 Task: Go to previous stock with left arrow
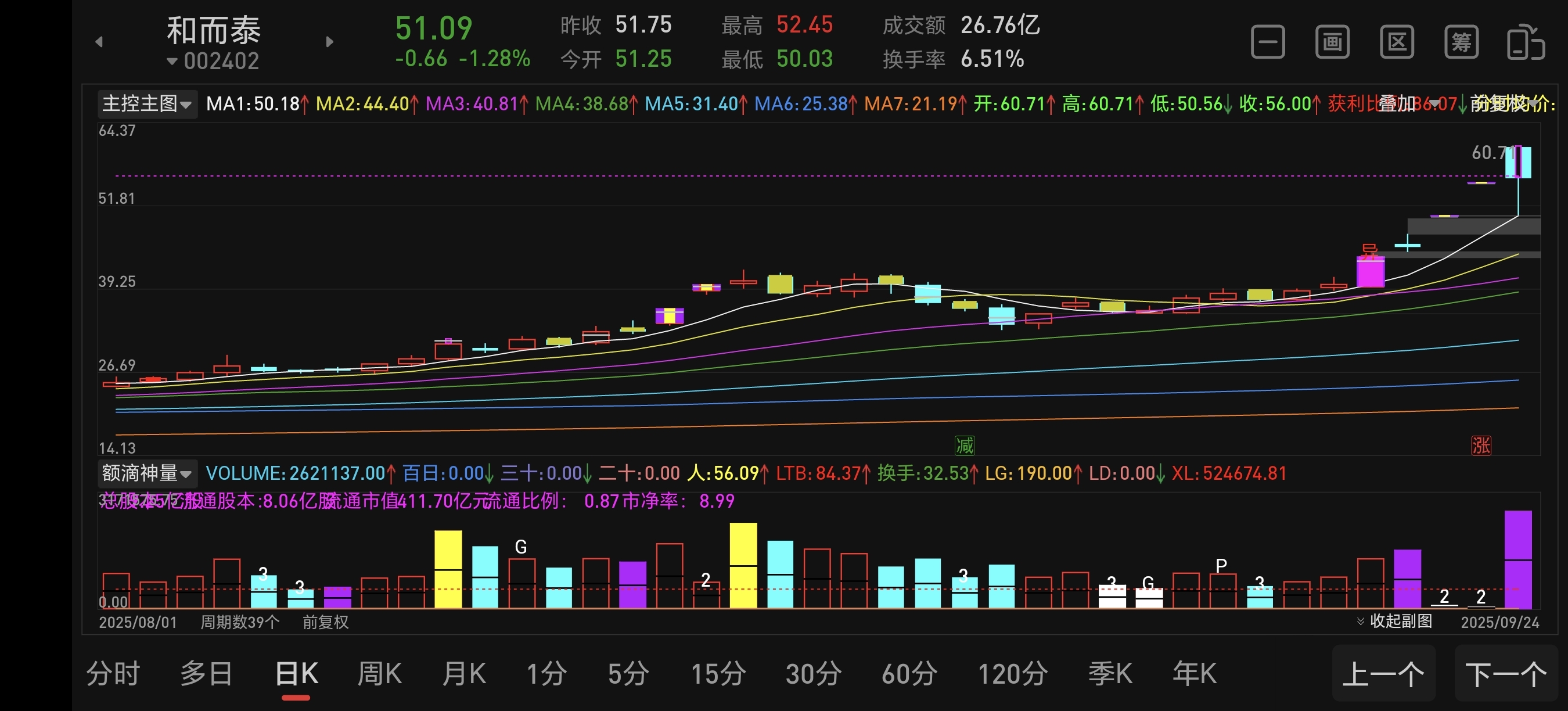99,42
